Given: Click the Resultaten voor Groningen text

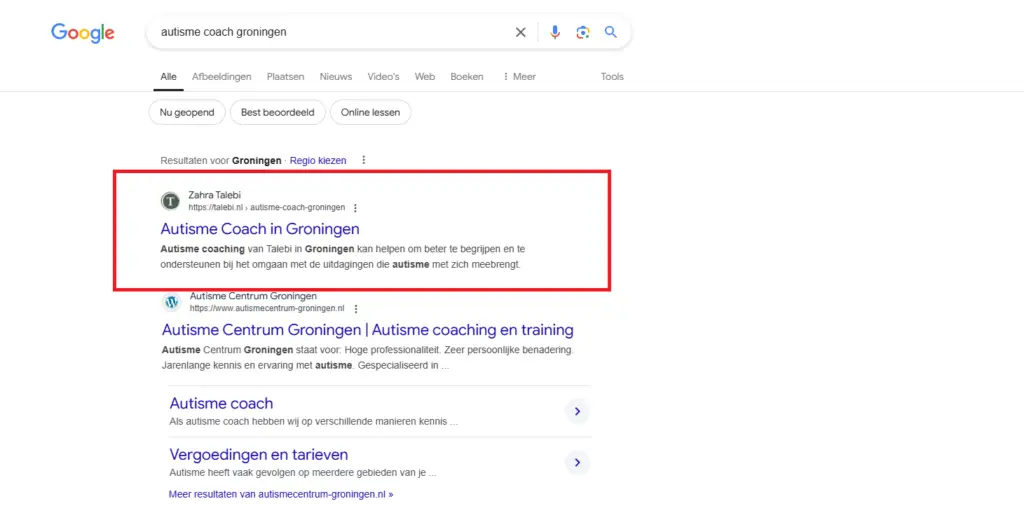Looking at the screenshot, I should pos(221,160).
